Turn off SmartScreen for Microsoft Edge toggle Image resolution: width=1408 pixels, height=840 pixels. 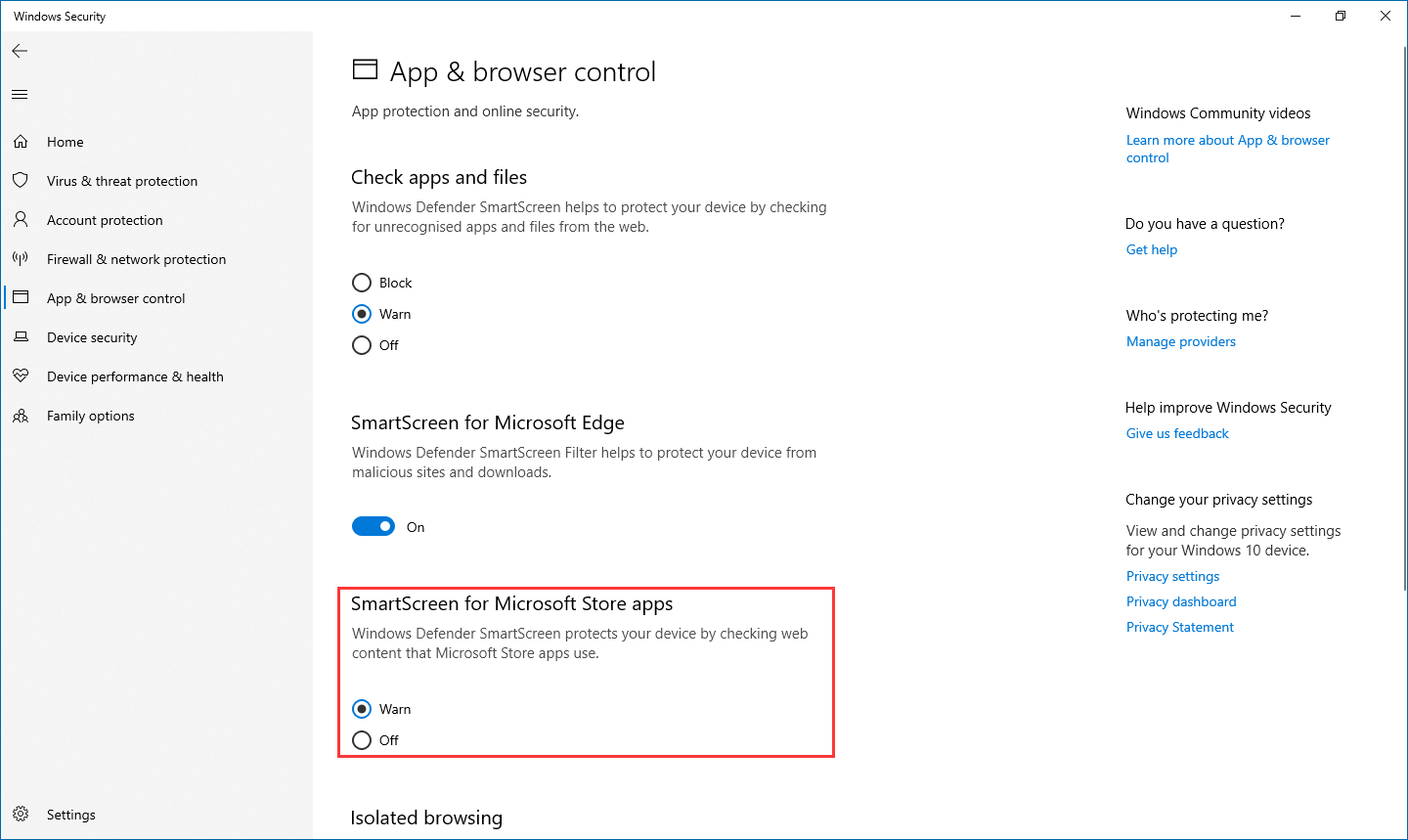[x=374, y=527]
